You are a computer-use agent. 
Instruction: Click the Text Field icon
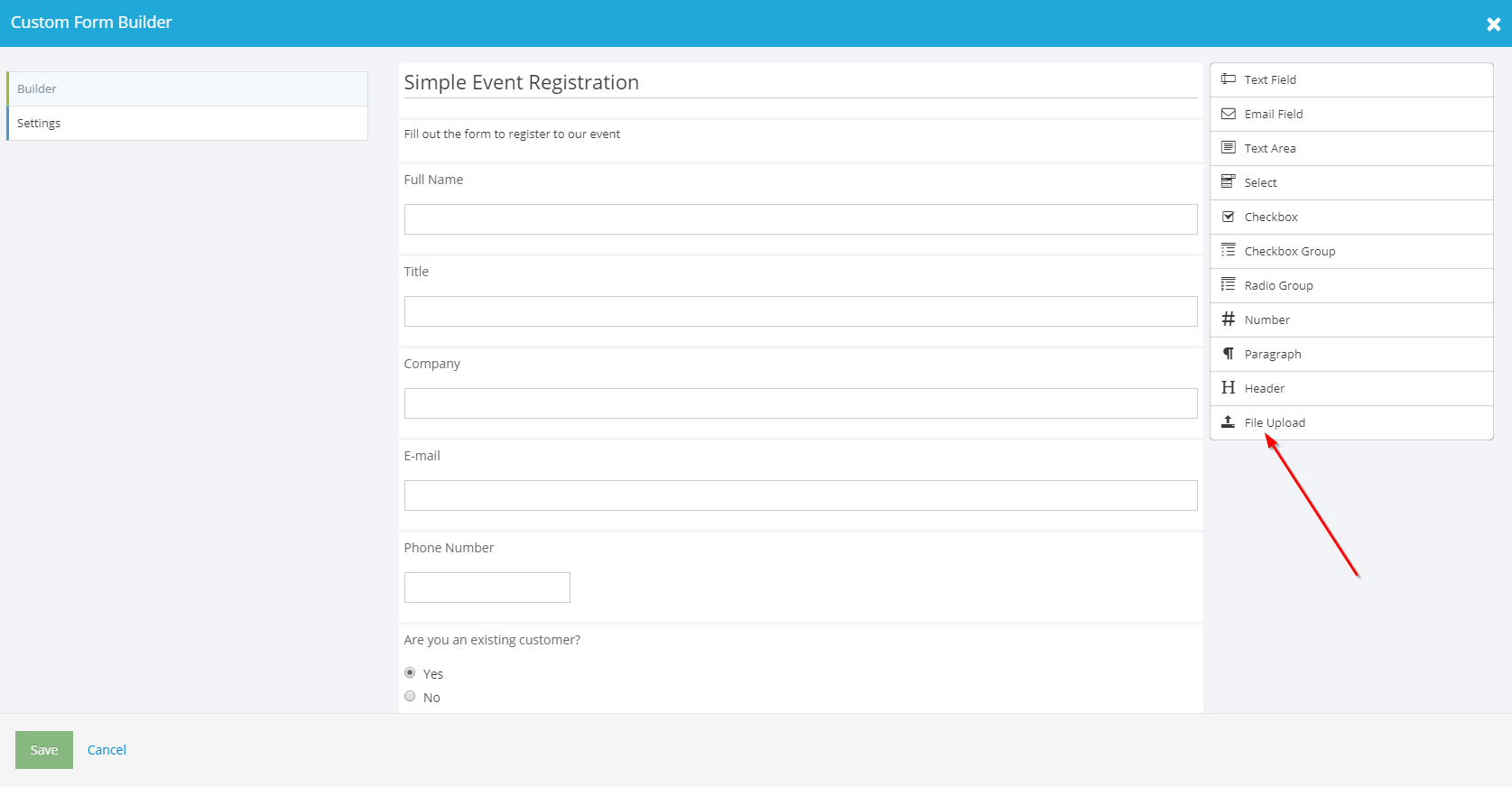tap(1228, 79)
